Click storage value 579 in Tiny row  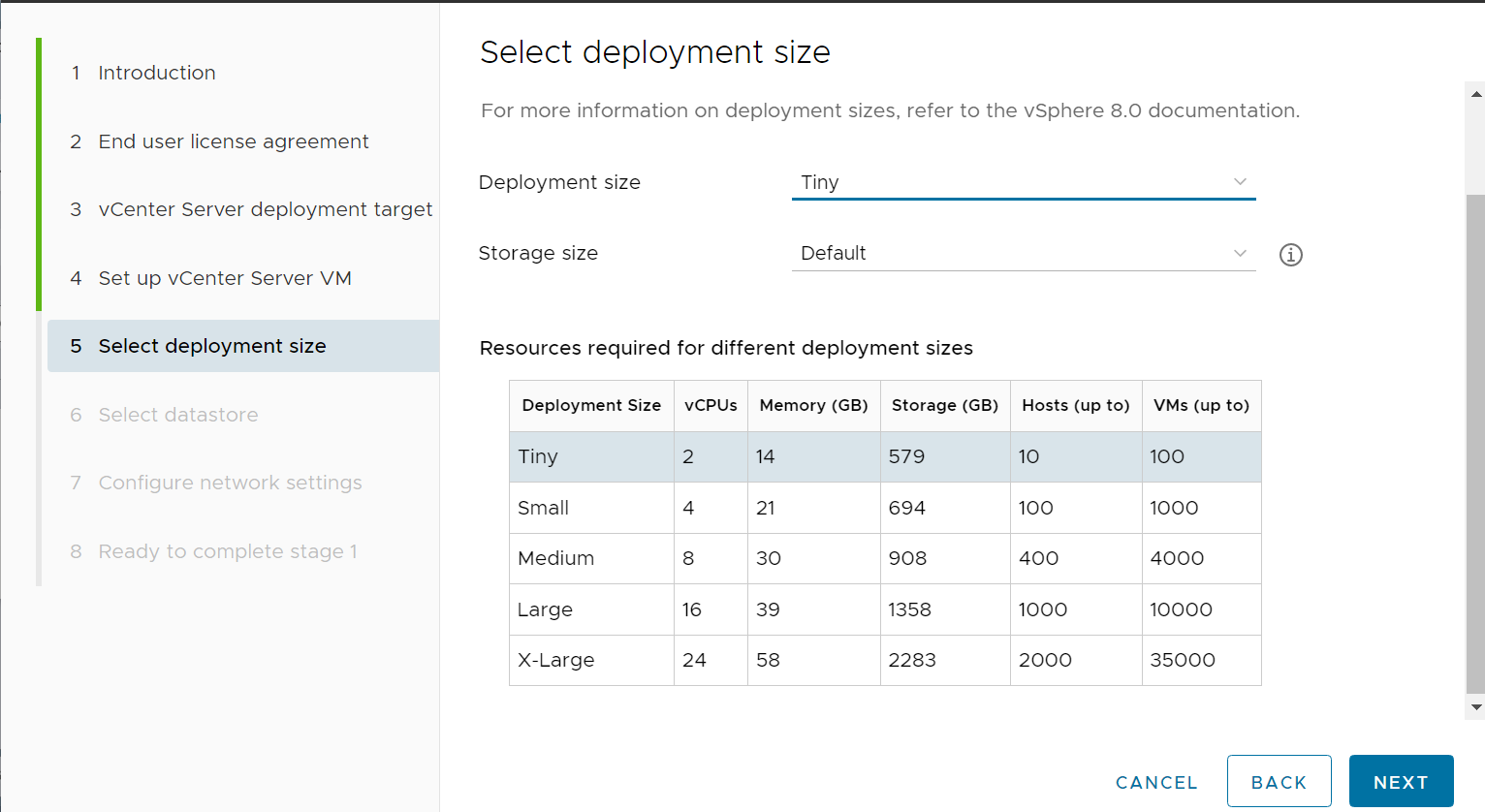click(906, 456)
